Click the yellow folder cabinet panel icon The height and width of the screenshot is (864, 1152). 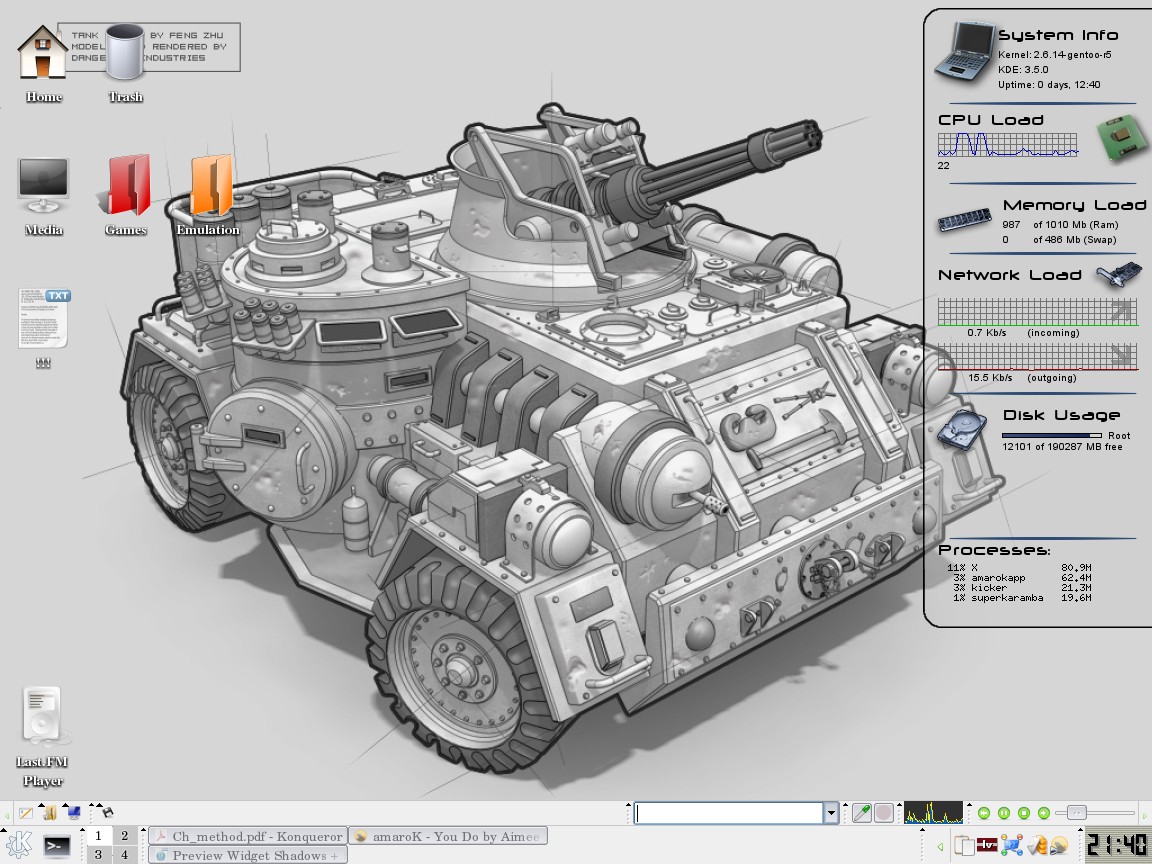point(50,813)
